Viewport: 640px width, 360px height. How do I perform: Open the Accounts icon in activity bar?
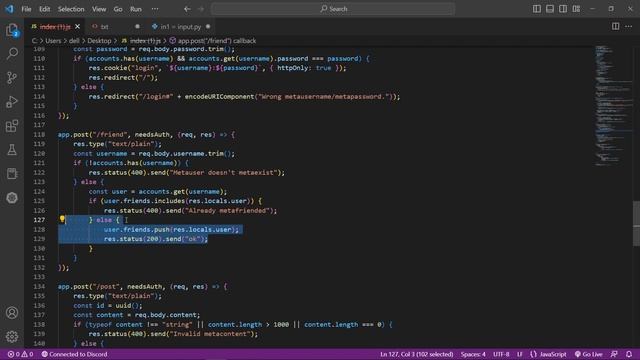pos(12,313)
